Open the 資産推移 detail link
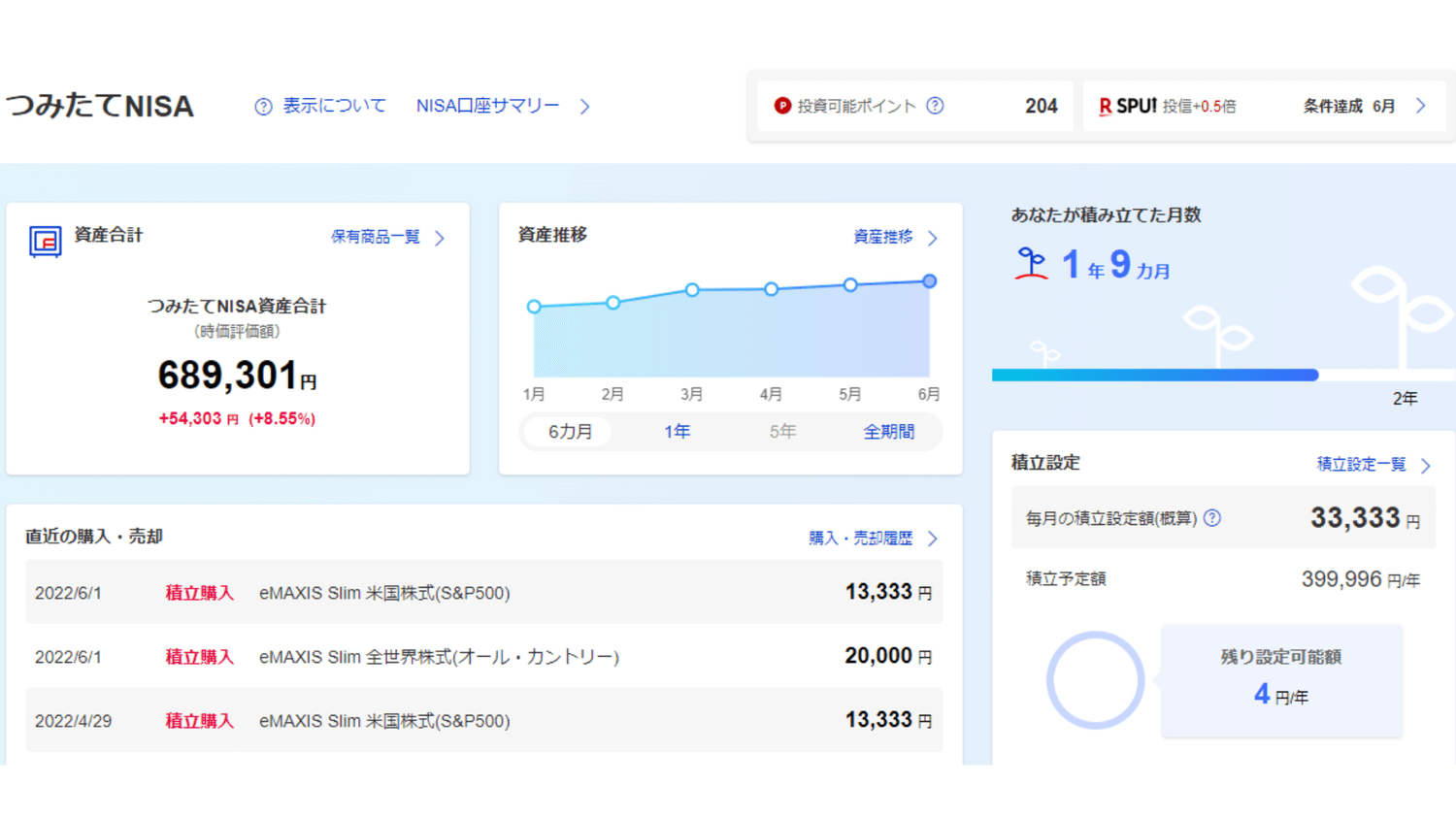Screen dimensions: 1456x818 coord(882,237)
